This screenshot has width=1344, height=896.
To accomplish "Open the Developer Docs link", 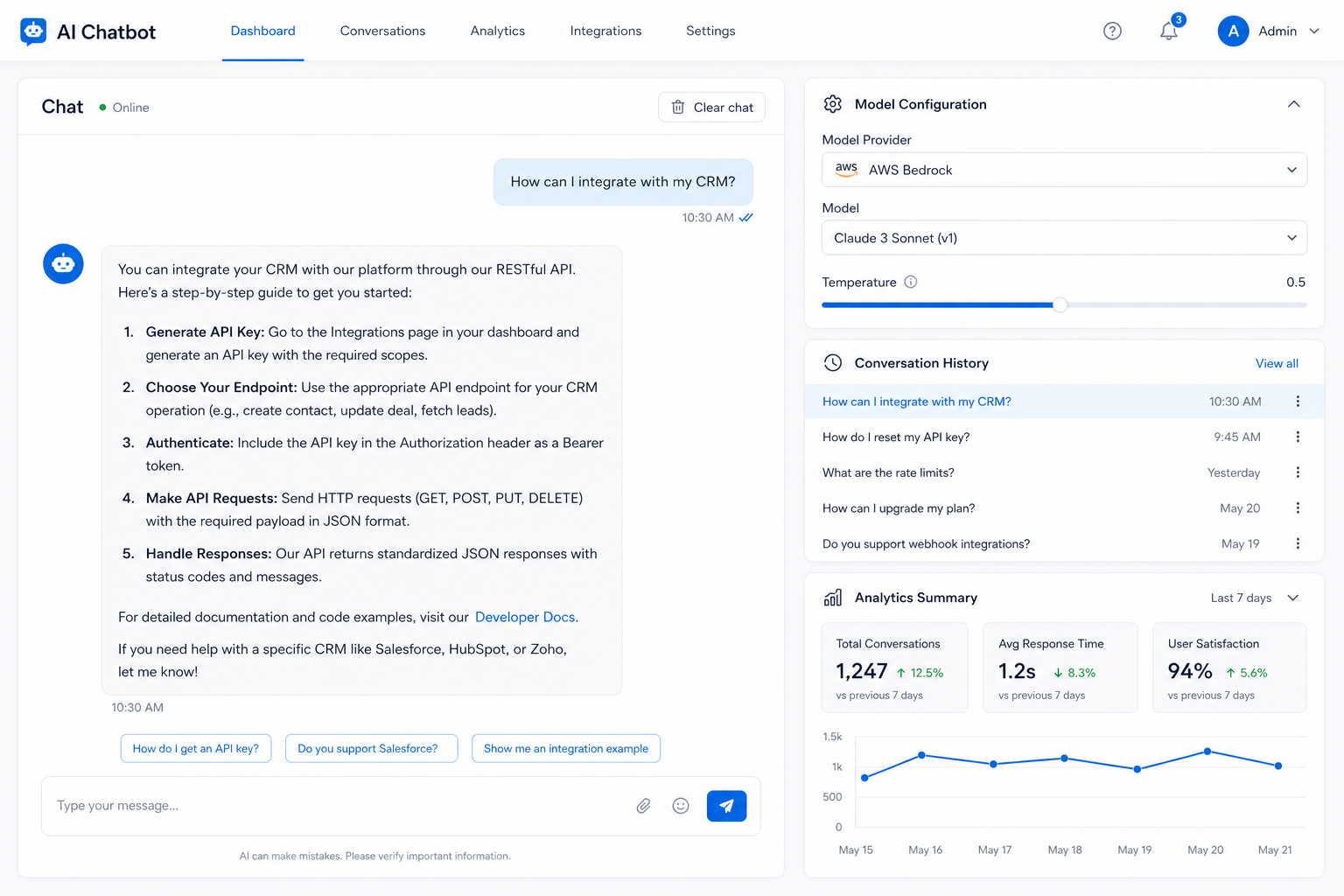I will (526, 617).
